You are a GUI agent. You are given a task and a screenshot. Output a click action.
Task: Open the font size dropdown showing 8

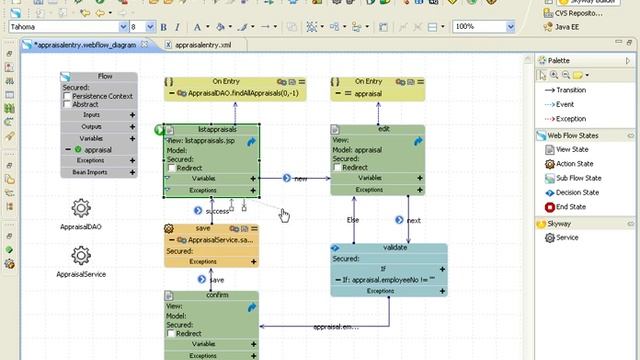[x=150, y=27]
